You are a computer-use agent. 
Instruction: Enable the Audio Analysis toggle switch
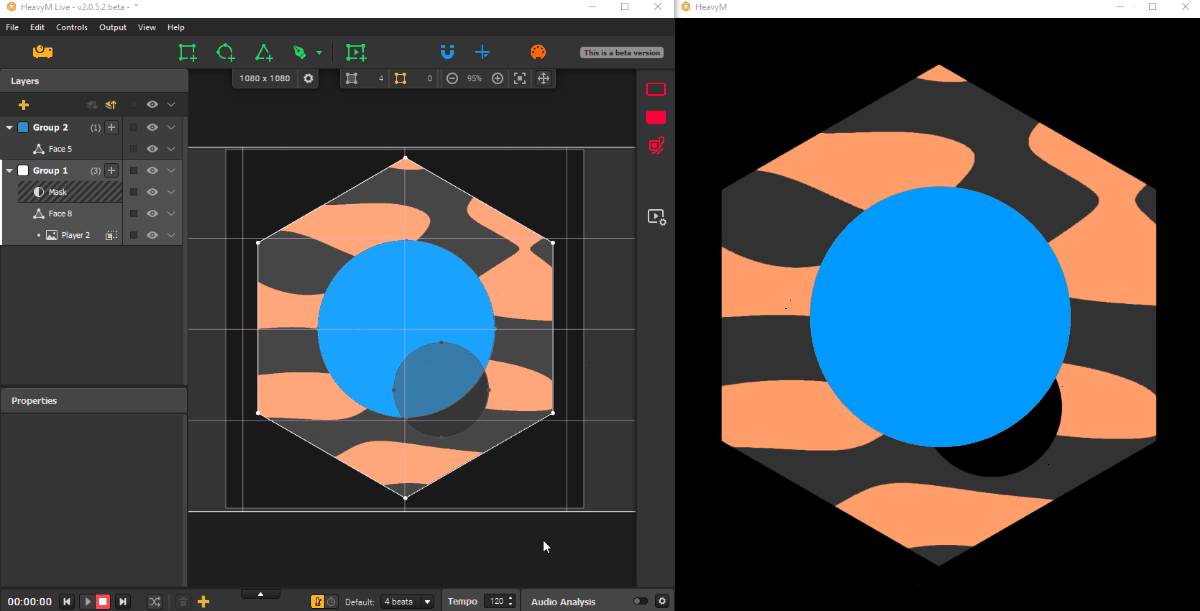(640, 601)
